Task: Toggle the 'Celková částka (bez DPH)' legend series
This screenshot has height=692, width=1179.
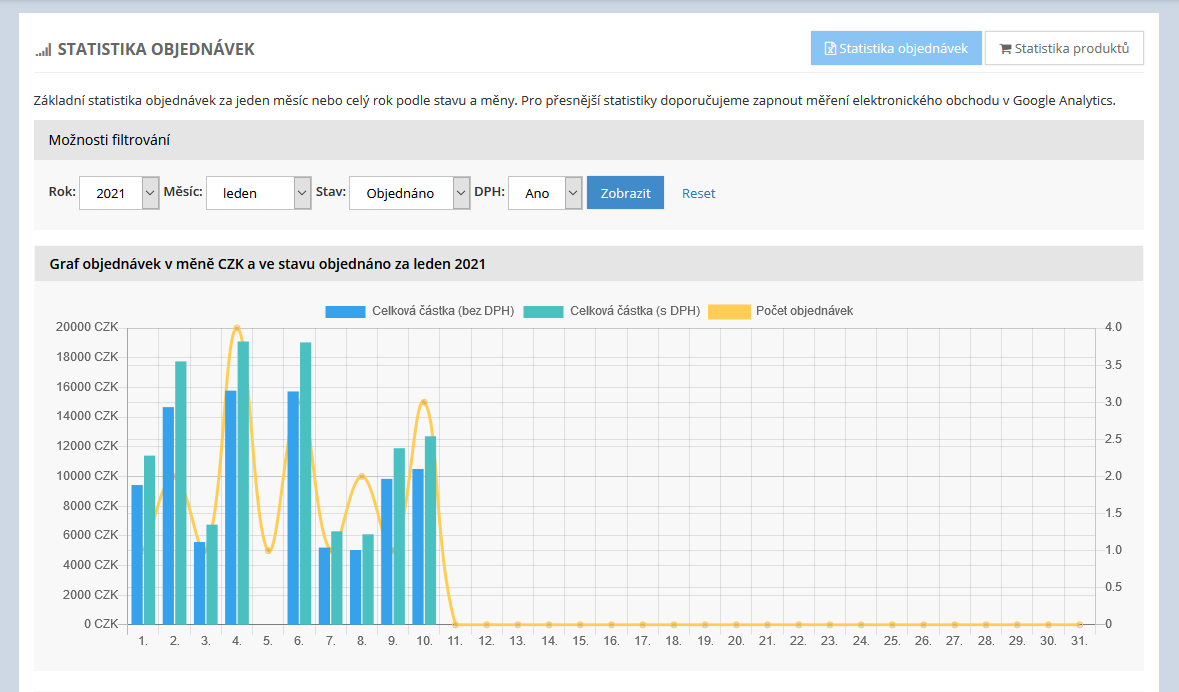Action: click(442, 311)
